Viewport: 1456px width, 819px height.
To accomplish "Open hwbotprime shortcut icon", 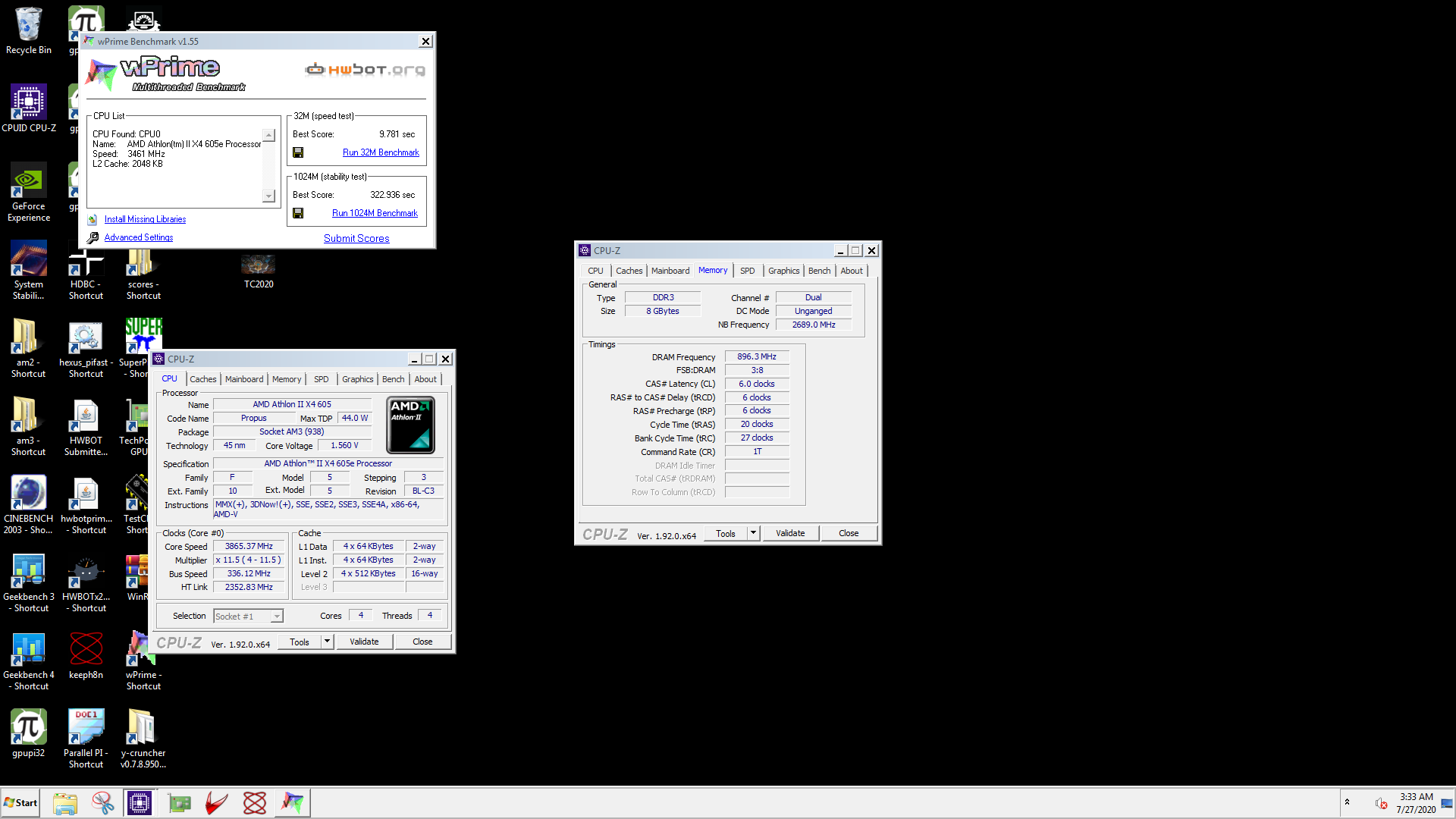I will coord(86,505).
